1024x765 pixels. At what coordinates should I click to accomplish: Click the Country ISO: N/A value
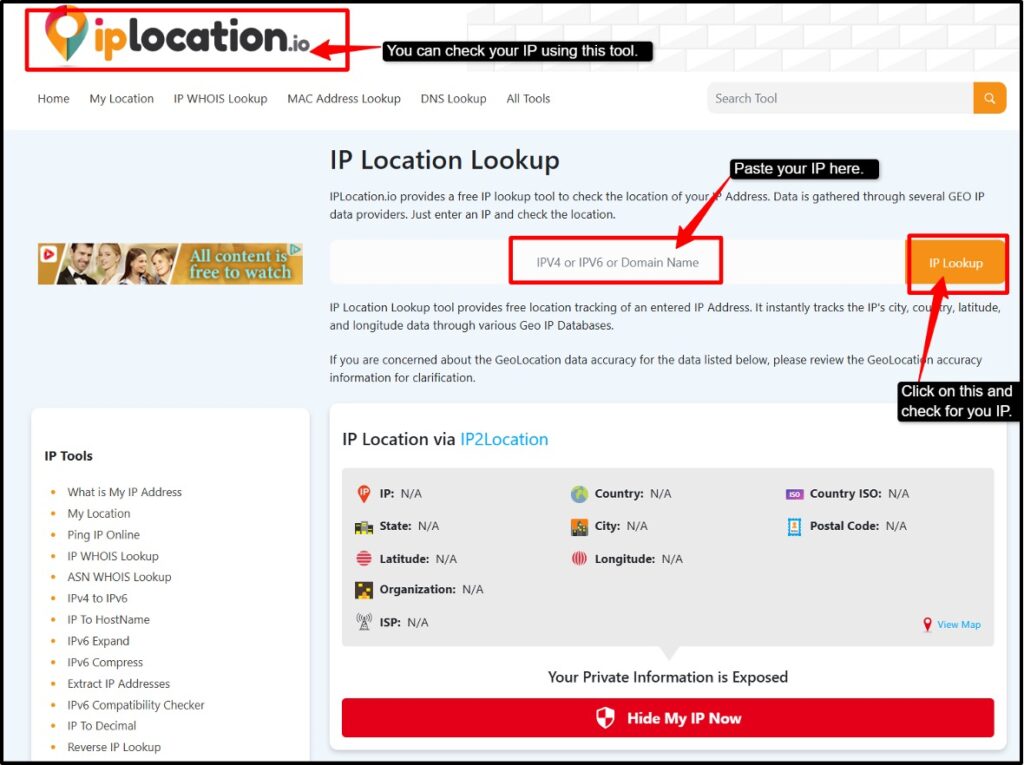click(899, 494)
